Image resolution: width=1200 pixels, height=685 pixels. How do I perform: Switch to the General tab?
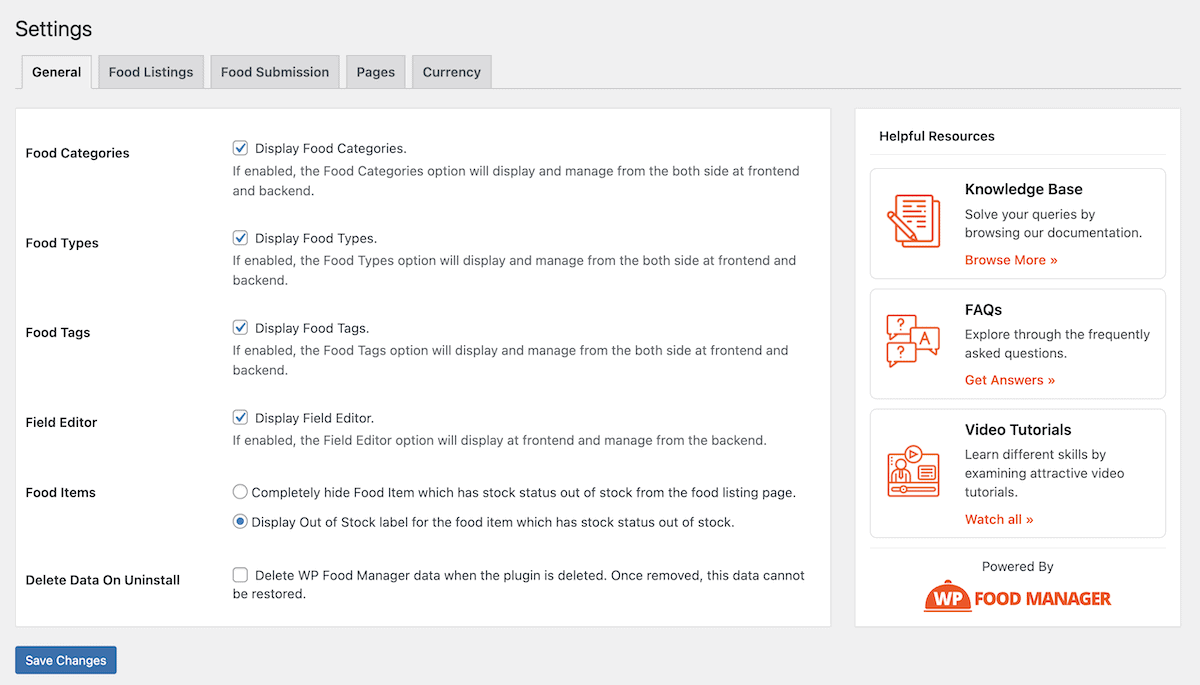pos(57,72)
